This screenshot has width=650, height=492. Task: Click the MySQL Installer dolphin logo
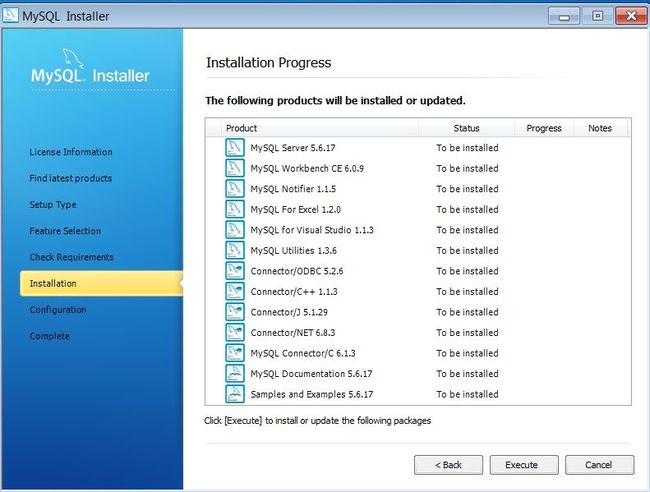tap(73, 59)
